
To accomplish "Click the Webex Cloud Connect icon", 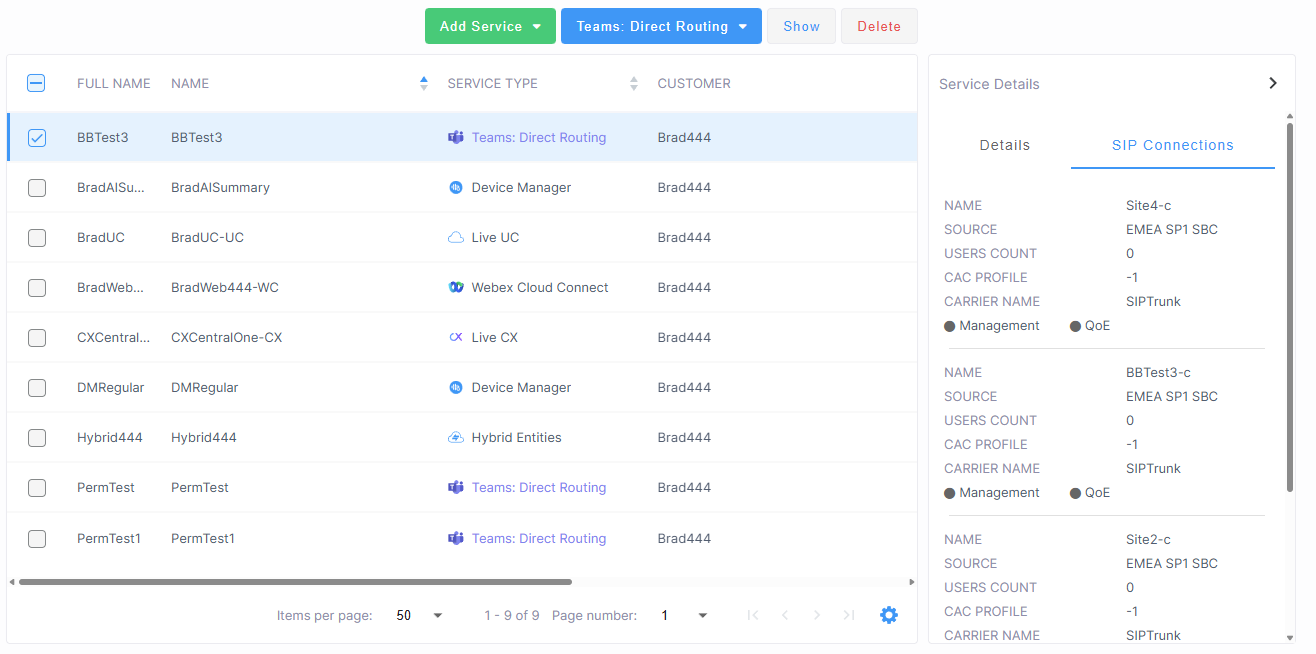I will click(x=456, y=287).
